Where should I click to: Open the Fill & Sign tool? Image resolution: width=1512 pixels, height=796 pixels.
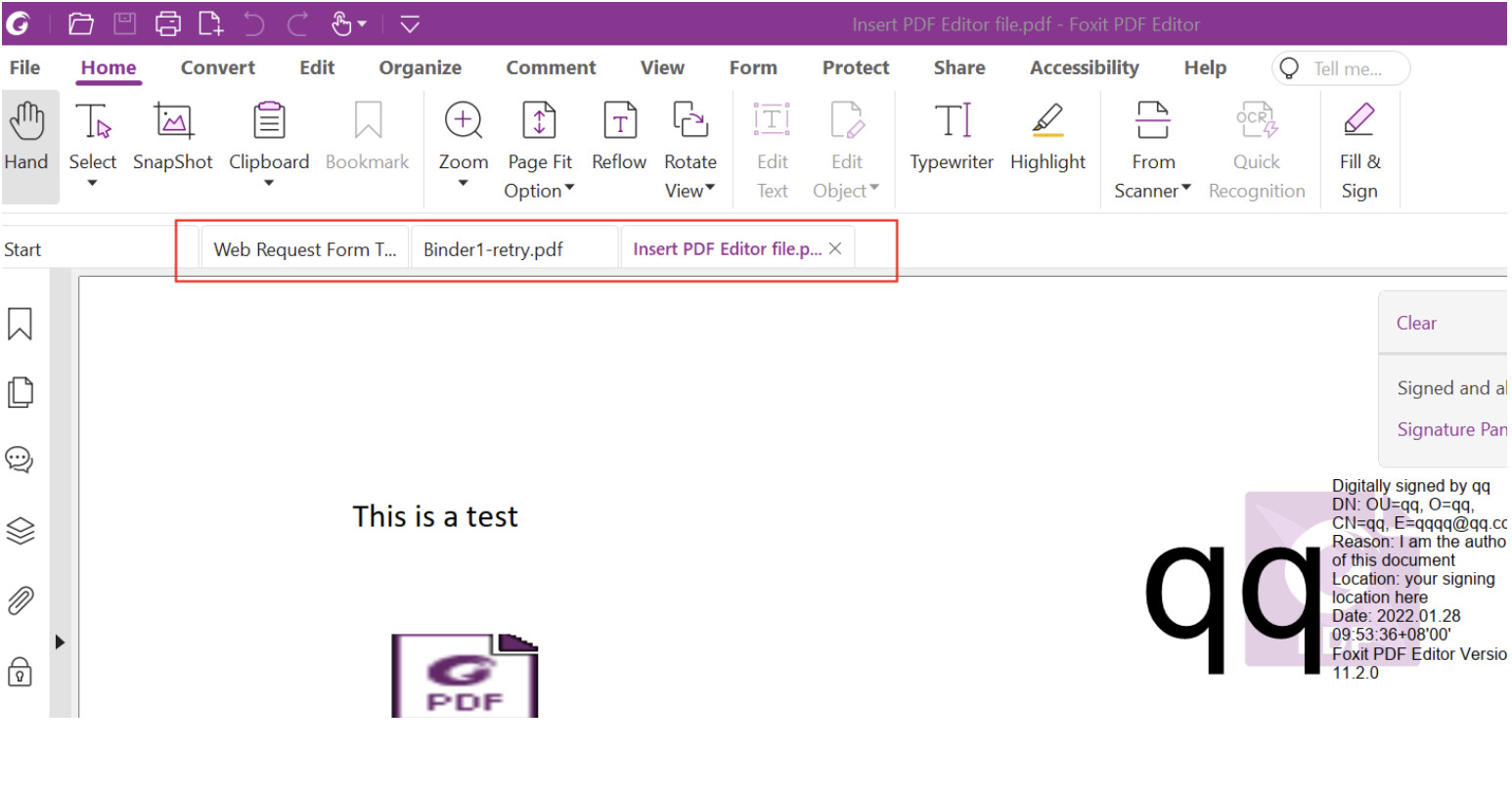(x=1359, y=150)
